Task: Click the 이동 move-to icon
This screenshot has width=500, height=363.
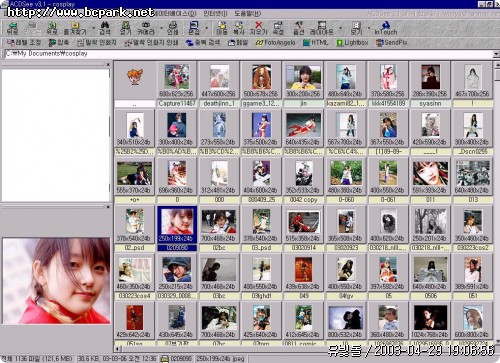Action: [x=222, y=28]
